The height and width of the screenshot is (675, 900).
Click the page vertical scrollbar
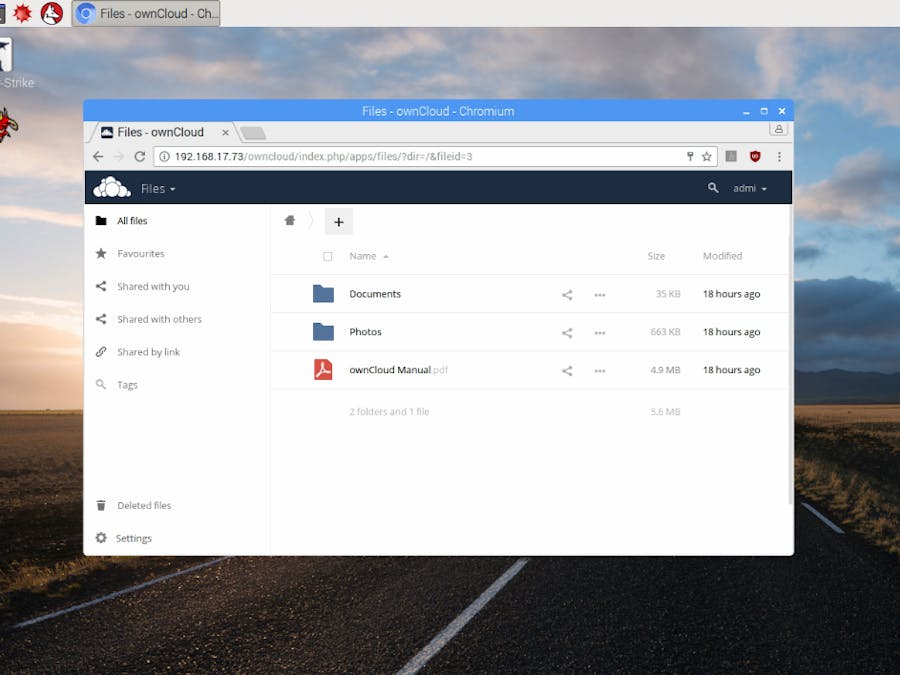point(790,356)
